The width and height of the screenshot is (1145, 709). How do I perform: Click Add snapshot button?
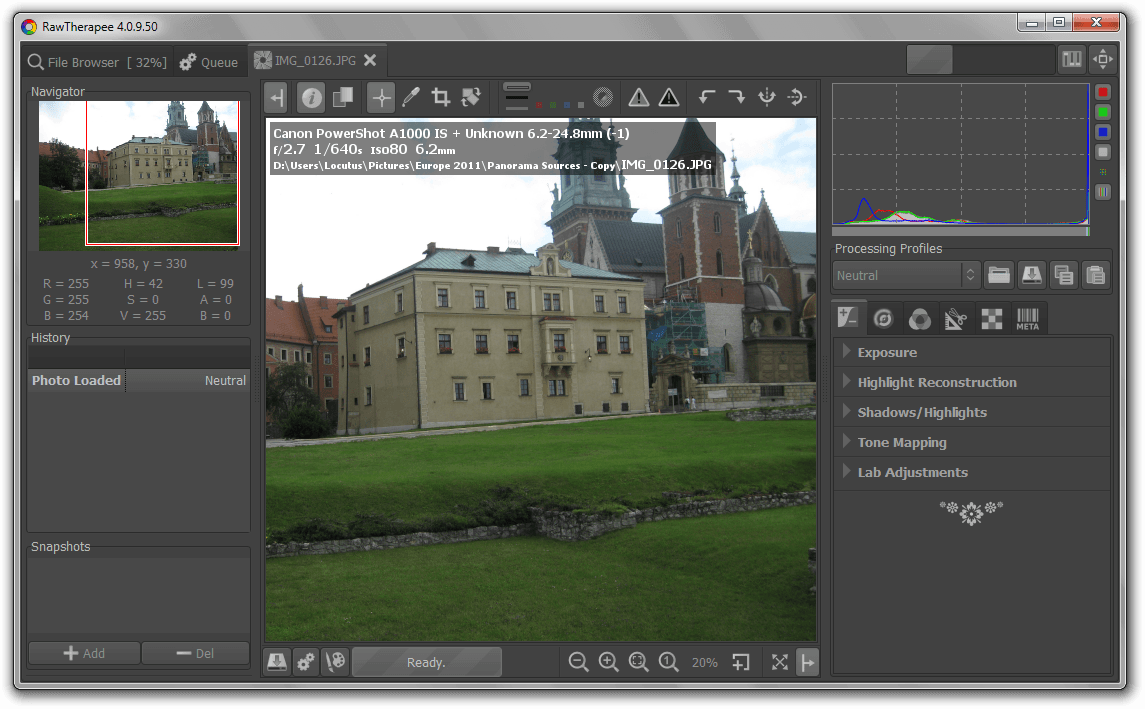pyautogui.click(x=84, y=653)
